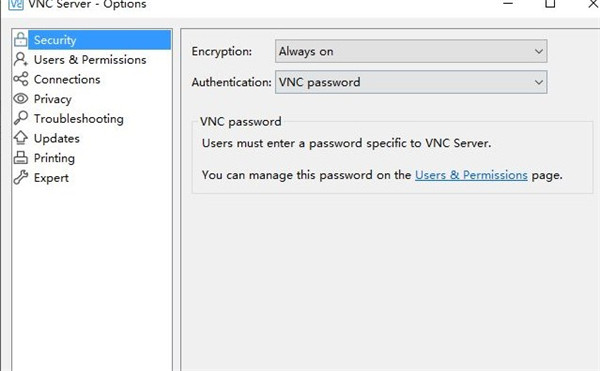This screenshot has height=371, width=600.
Task: Click the Connections share icon
Action: 21,79
